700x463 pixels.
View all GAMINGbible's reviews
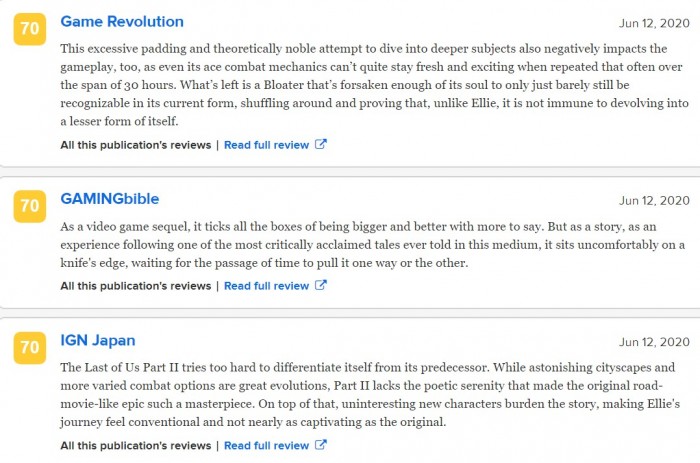click(x=135, y=285)
